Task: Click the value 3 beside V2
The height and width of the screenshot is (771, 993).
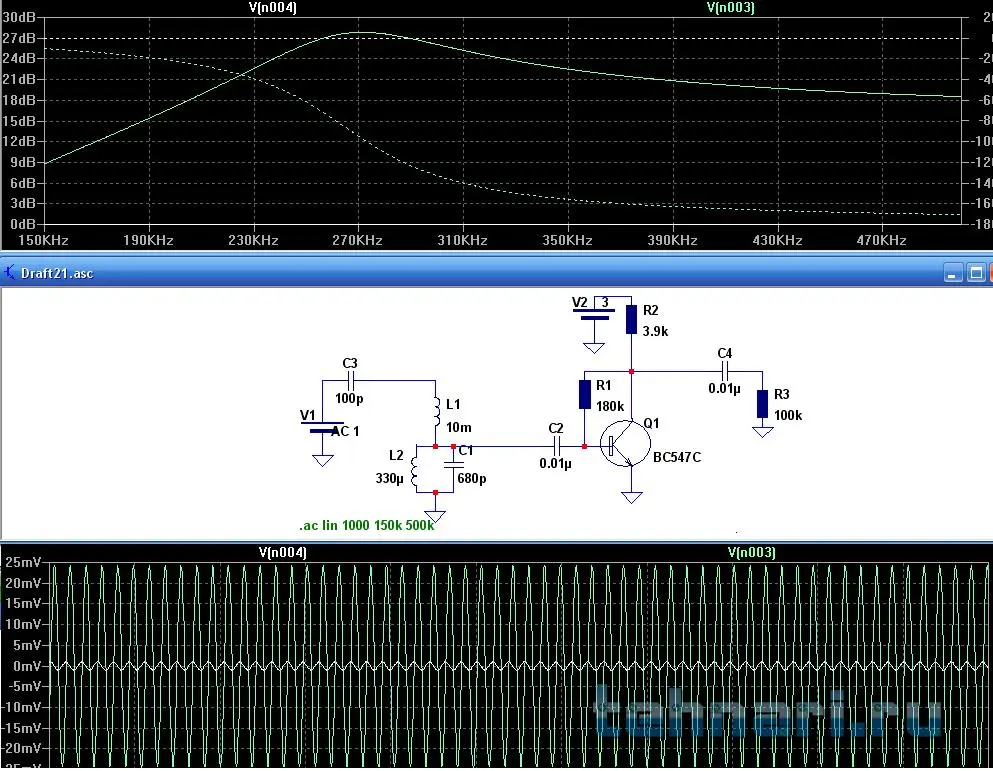Action: [x=605, y=303]
